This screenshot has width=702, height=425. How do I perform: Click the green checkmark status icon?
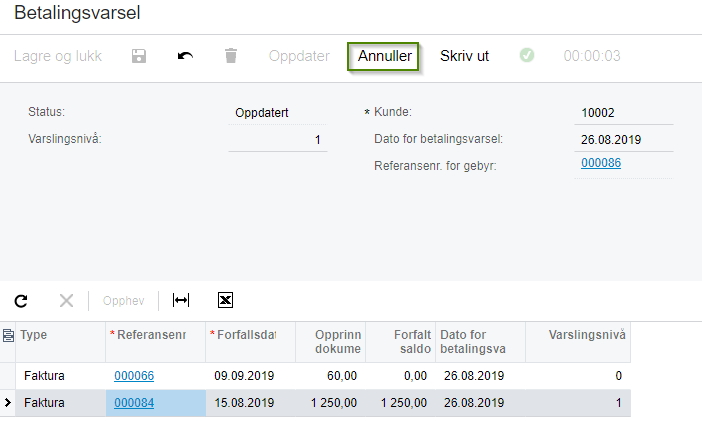click(x=527, y=55)
